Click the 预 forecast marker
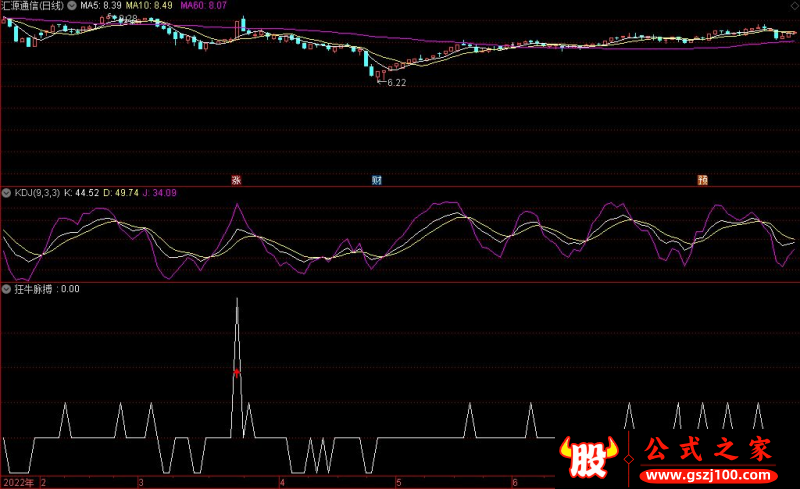 click(x=703, y=180)
